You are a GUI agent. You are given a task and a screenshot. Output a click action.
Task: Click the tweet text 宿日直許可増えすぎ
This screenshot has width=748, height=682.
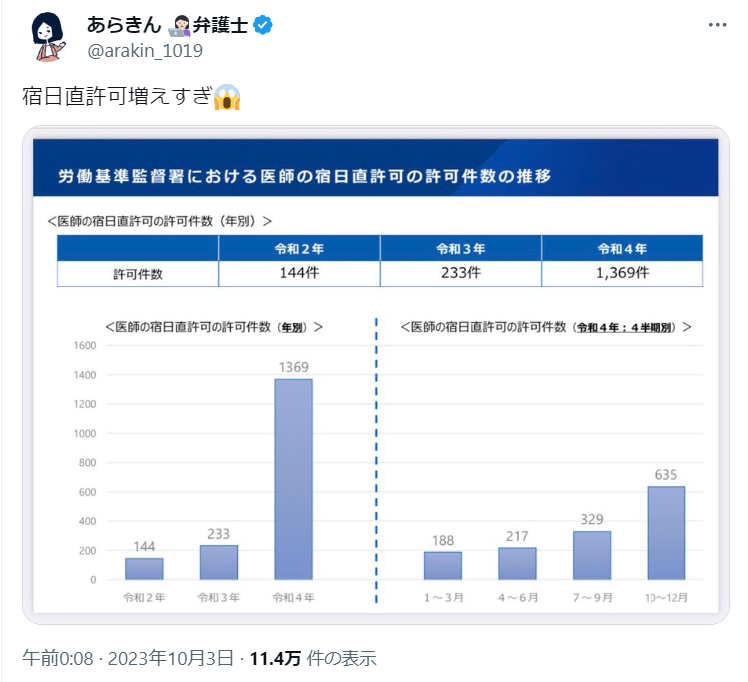[116, 97]
